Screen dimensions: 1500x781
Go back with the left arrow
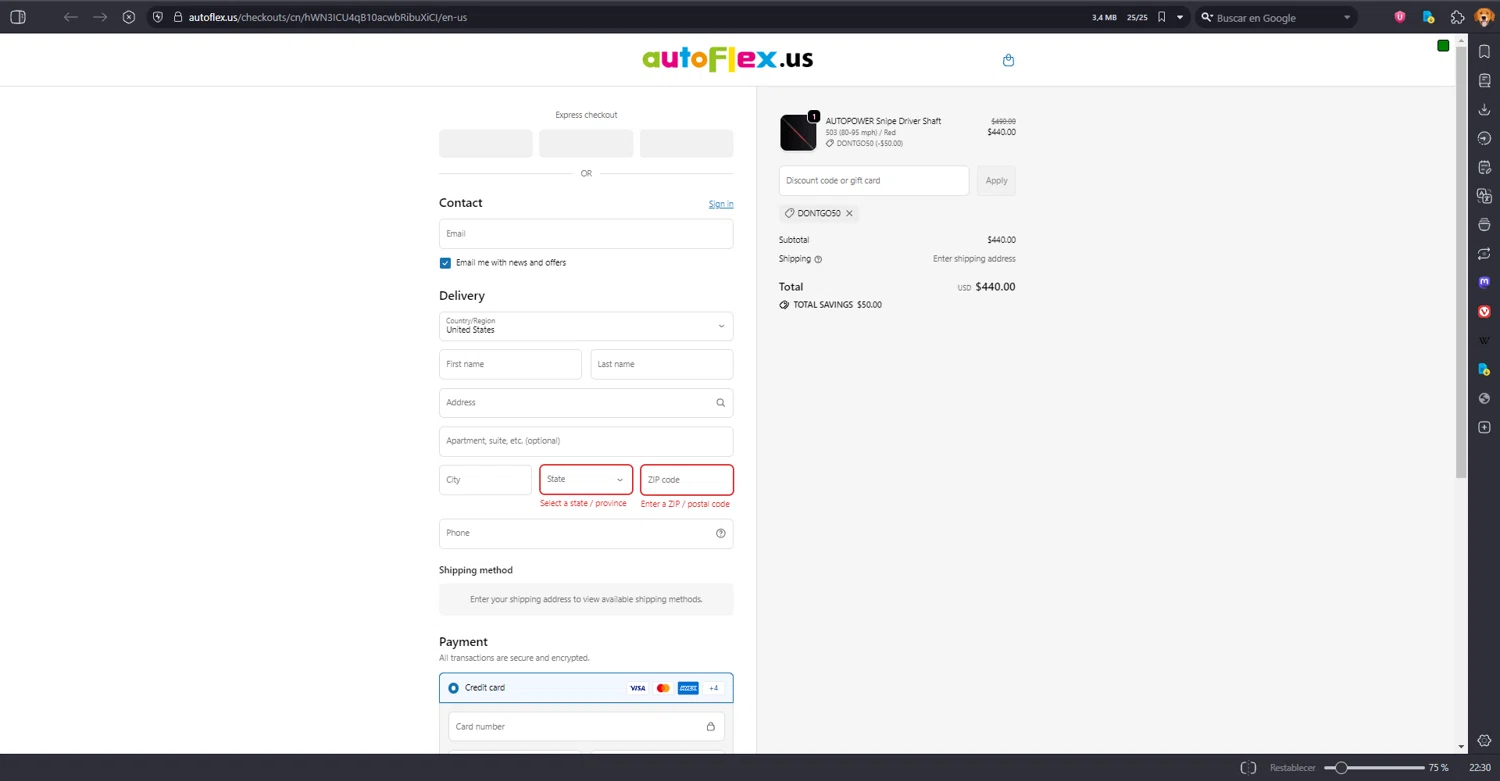[70, 17]
